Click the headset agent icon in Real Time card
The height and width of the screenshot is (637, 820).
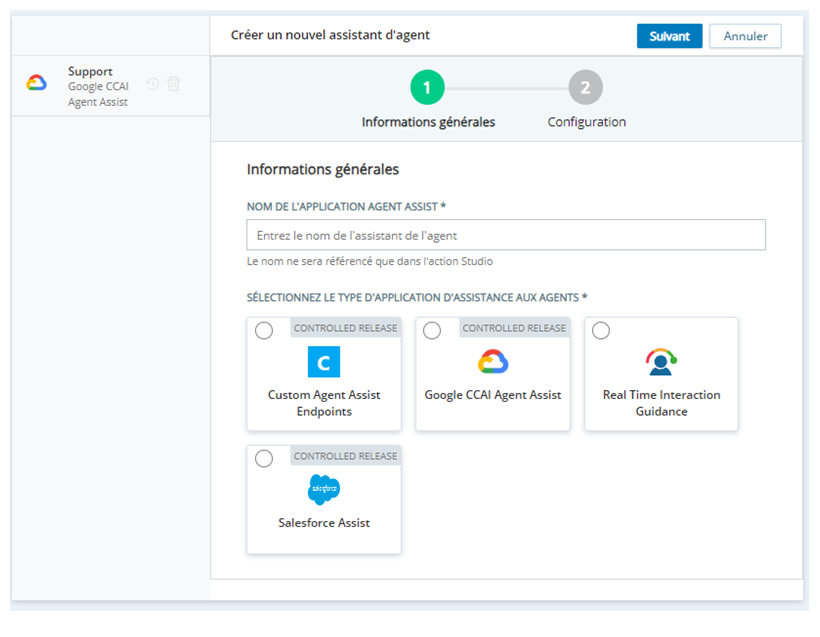tap(661, 362)
